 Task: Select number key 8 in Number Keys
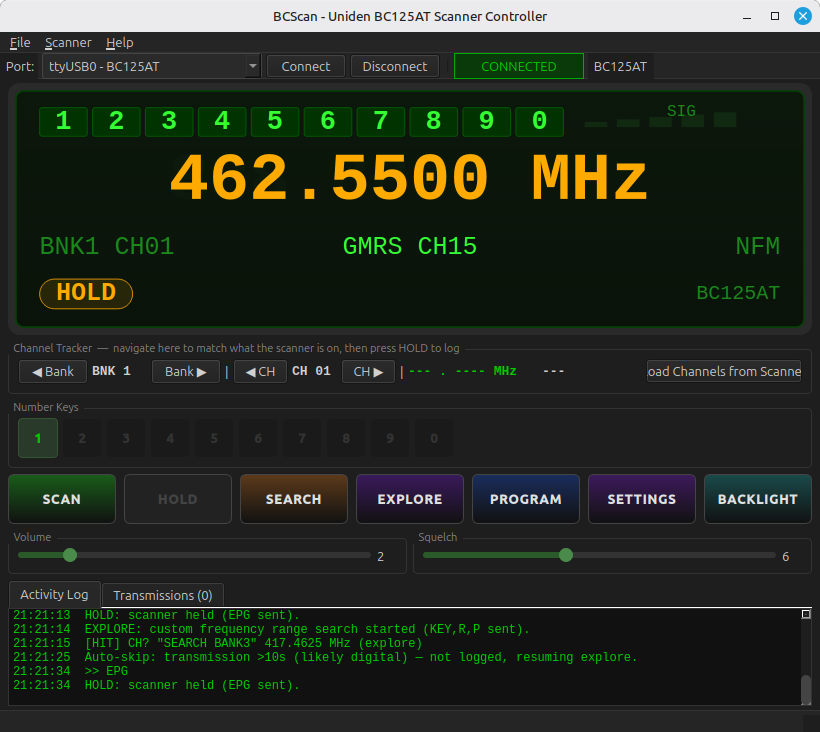pos(346,438)
